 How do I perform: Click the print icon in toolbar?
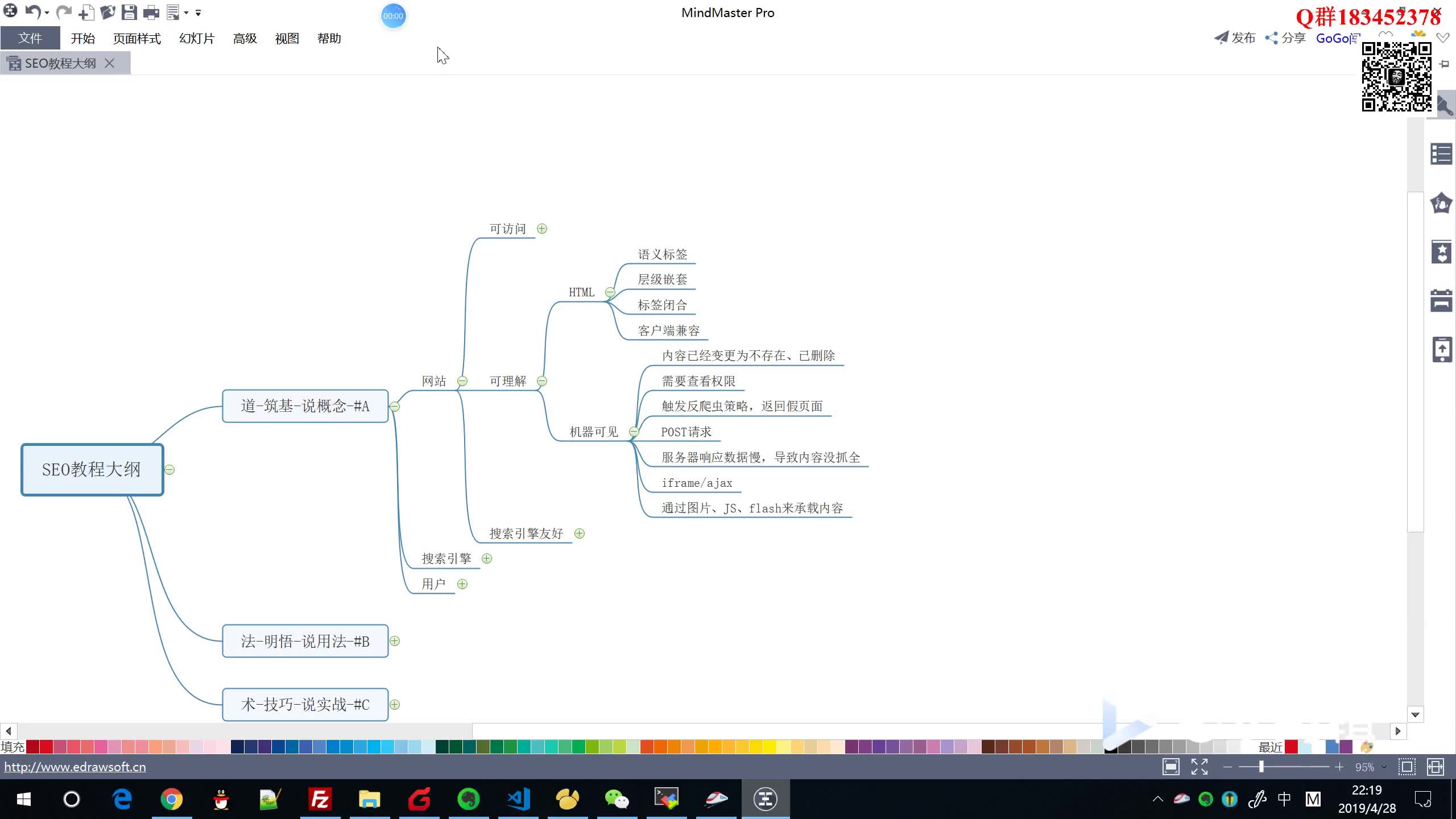[x=151, y=12]
